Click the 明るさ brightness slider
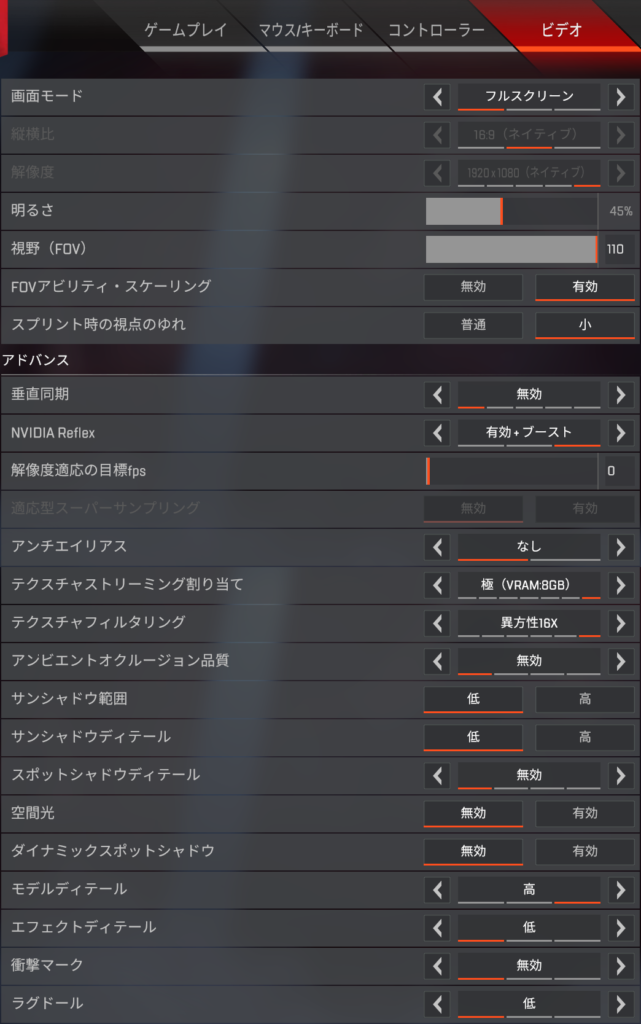Image resolution: width=641 pixels, height=1024 pixels. (511, 212)
